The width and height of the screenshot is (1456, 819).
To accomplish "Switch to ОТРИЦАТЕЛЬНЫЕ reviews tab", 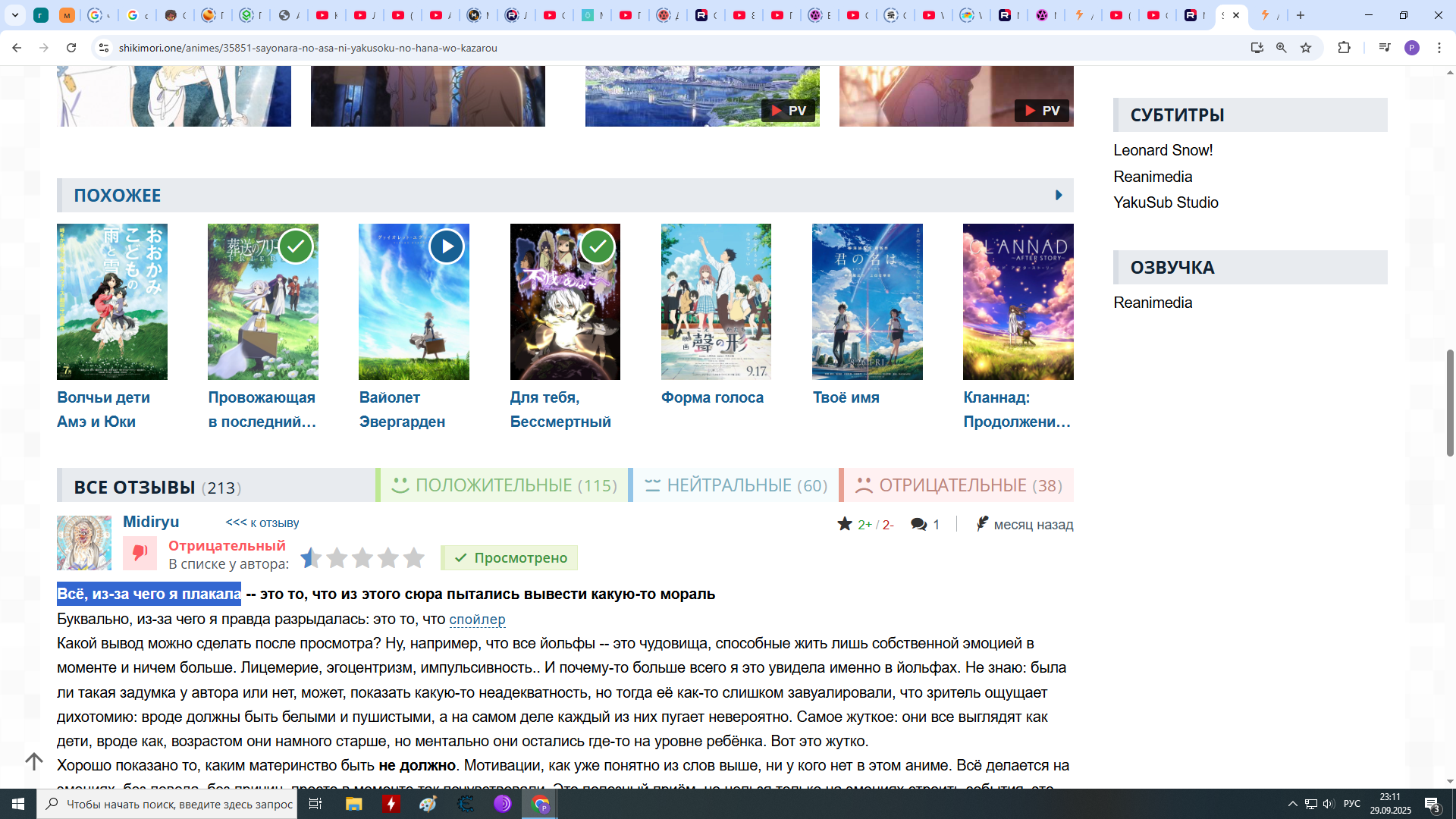I will click(959, 485).
